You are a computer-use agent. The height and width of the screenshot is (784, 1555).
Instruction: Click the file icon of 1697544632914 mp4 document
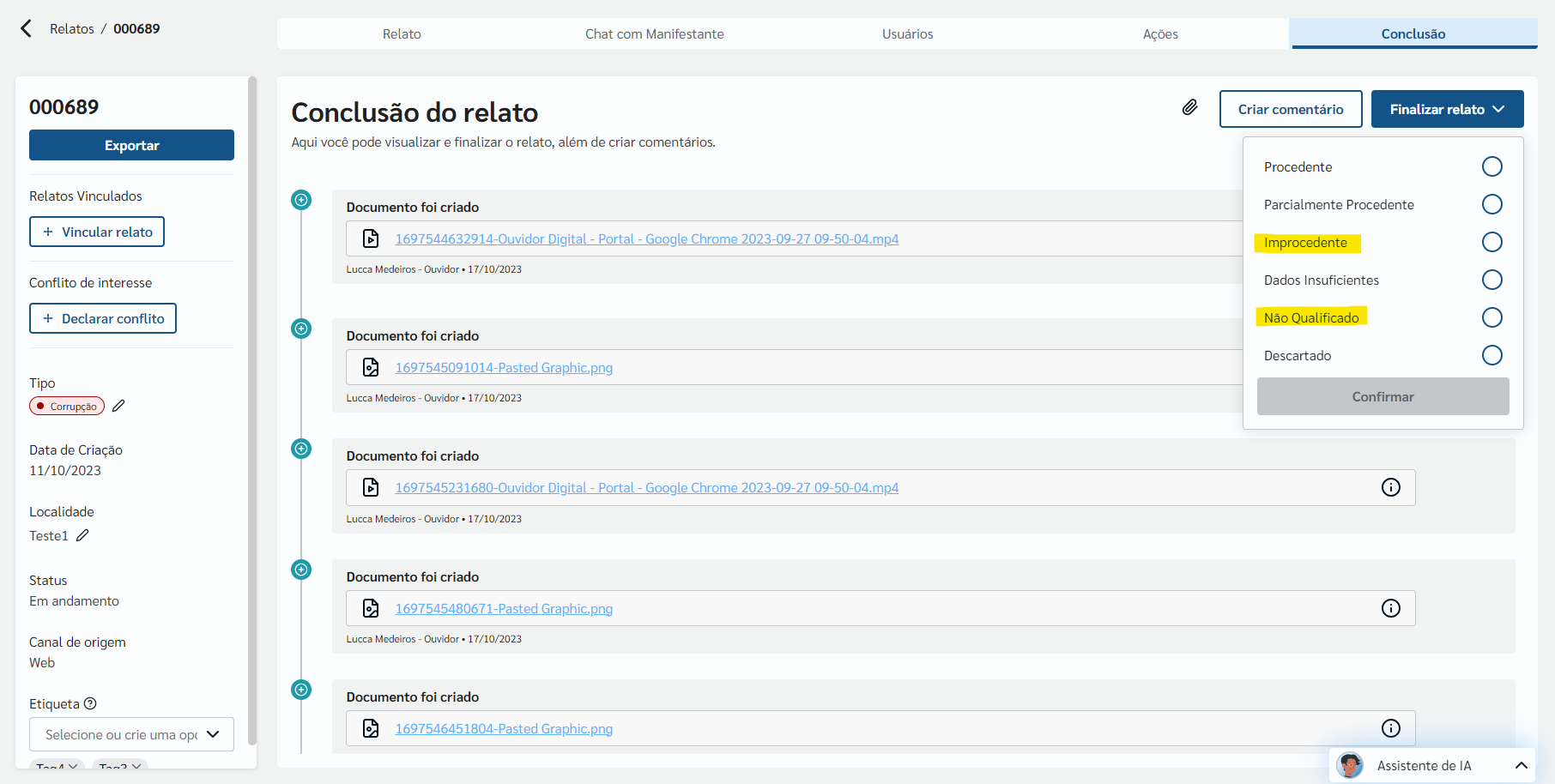coord(371,238)
